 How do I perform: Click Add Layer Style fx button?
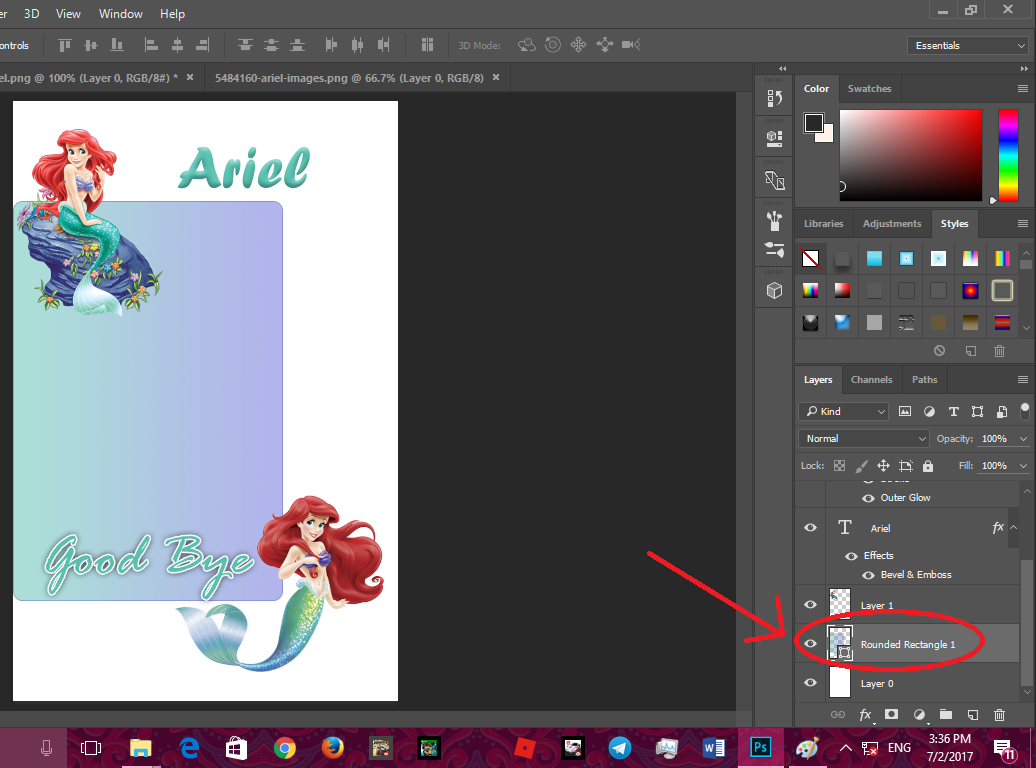(866, 714)
